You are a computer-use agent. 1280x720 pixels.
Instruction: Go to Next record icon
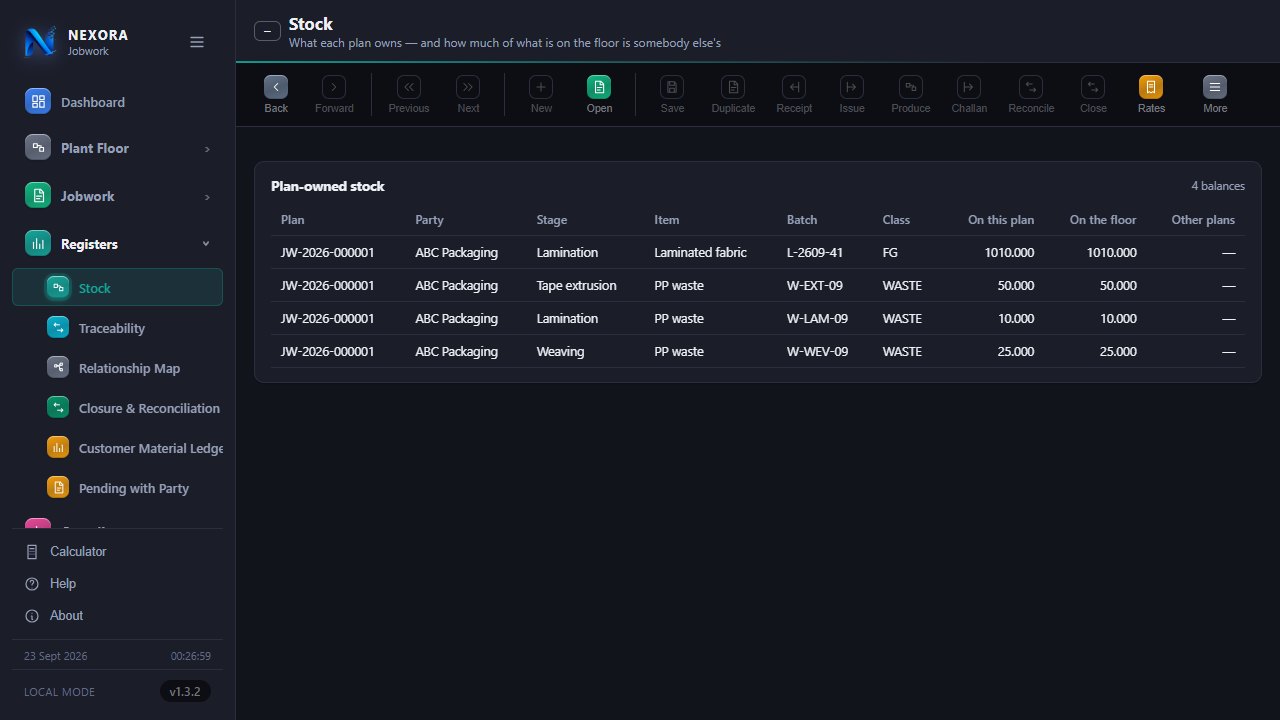click(468, 87)
